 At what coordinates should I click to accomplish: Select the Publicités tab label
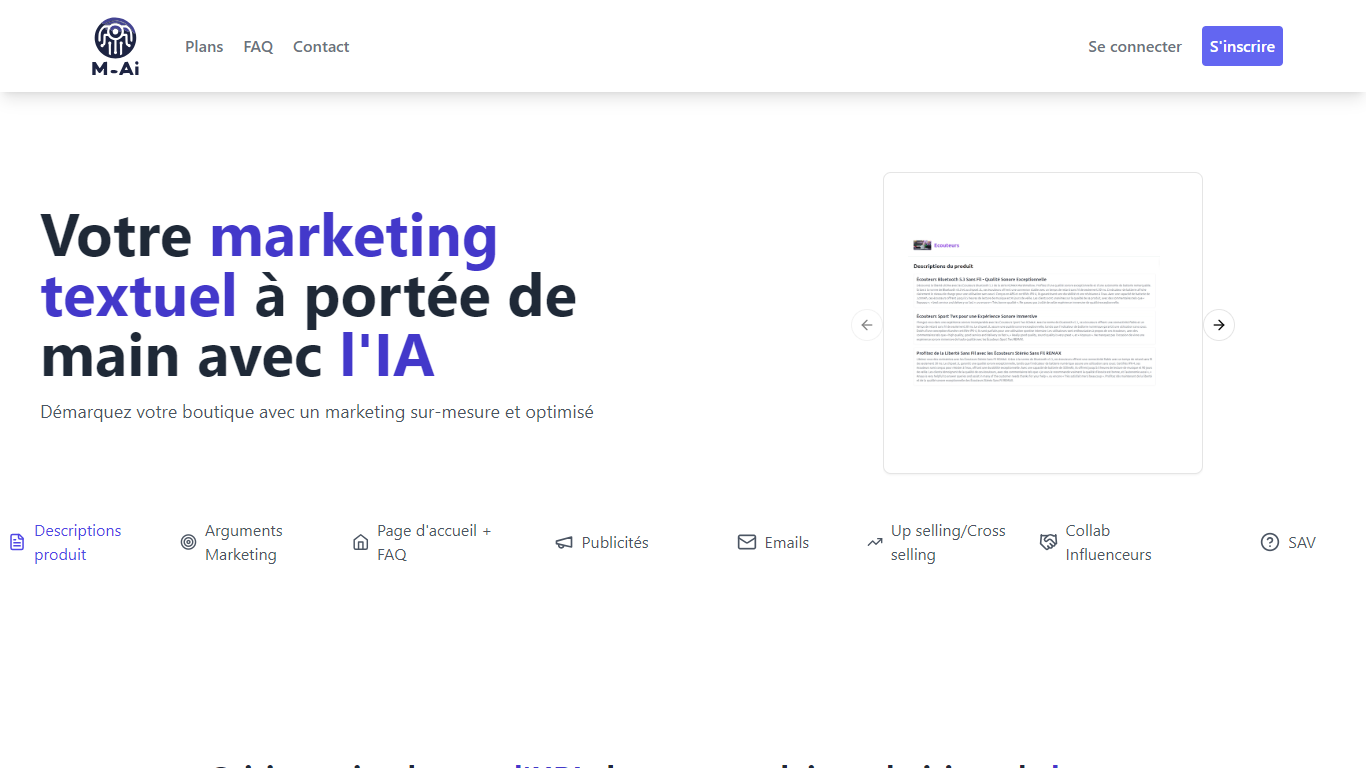615,542
